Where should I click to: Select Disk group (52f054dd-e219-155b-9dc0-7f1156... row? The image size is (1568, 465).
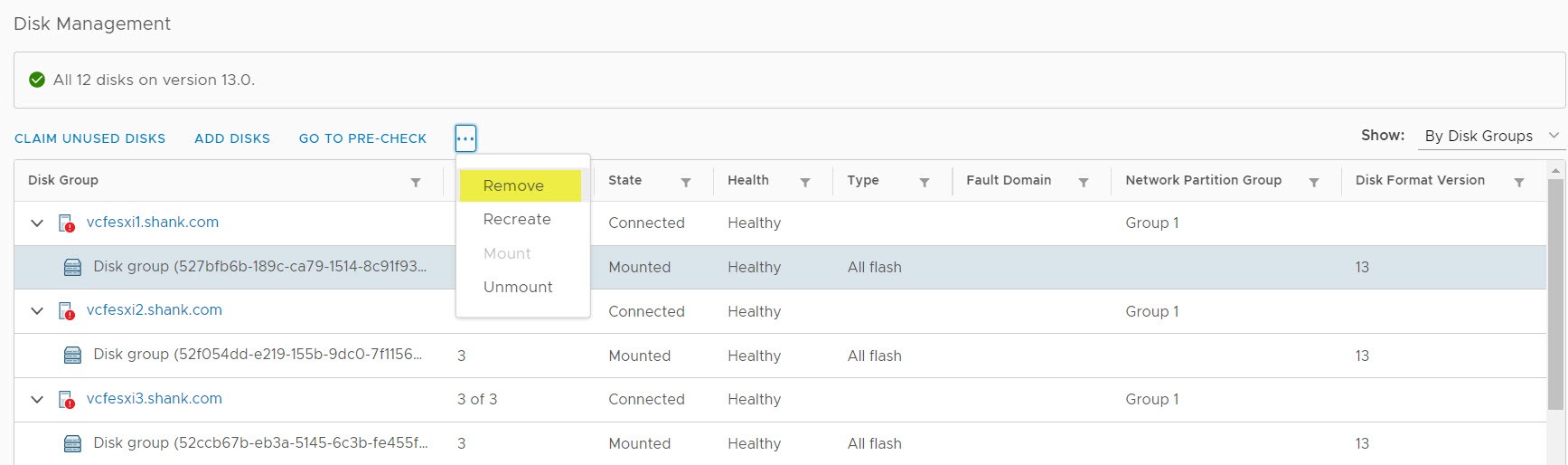pos(780,356)
